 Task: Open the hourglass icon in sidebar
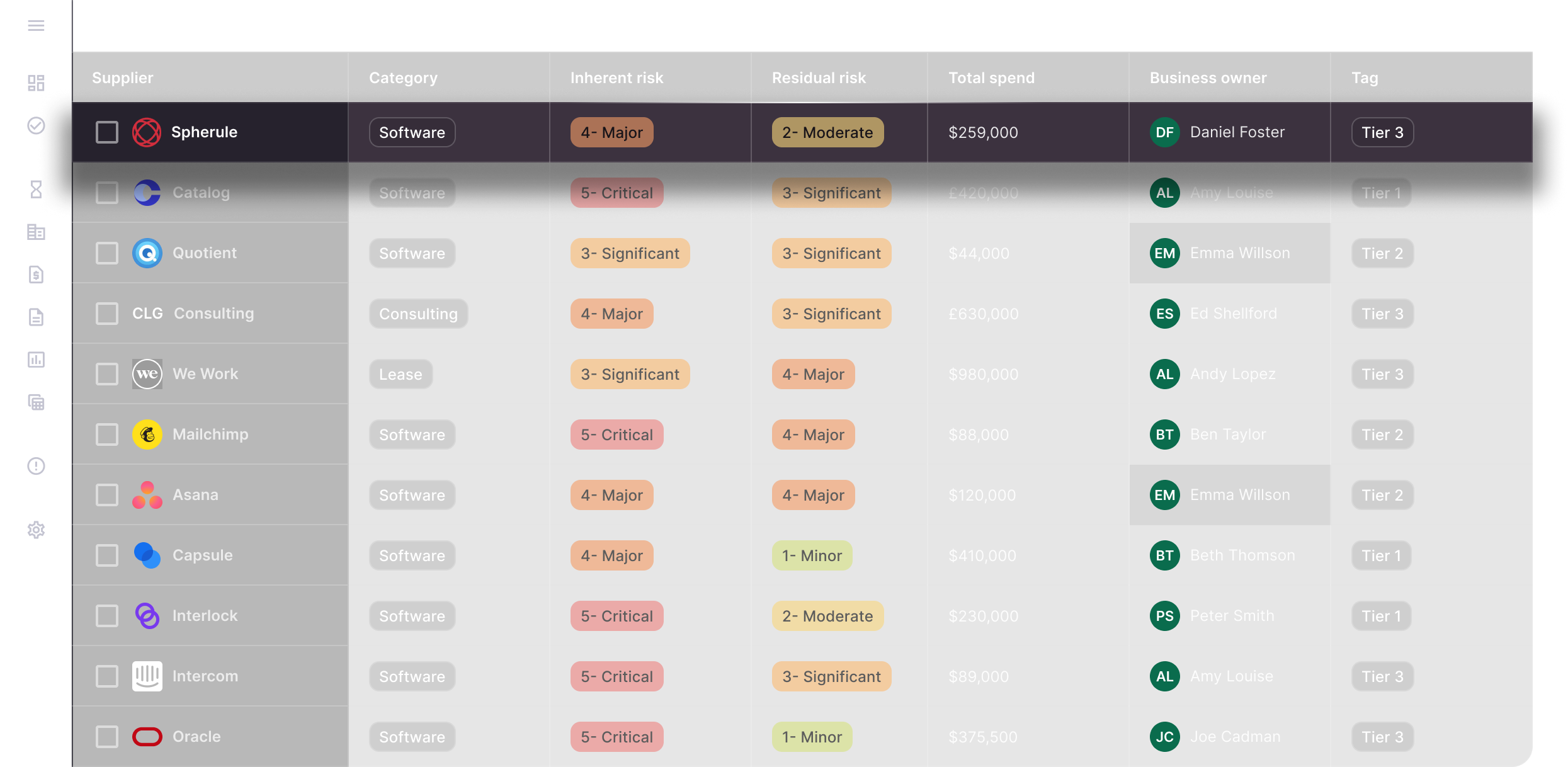pyautogui.click(x=36, y=189)
